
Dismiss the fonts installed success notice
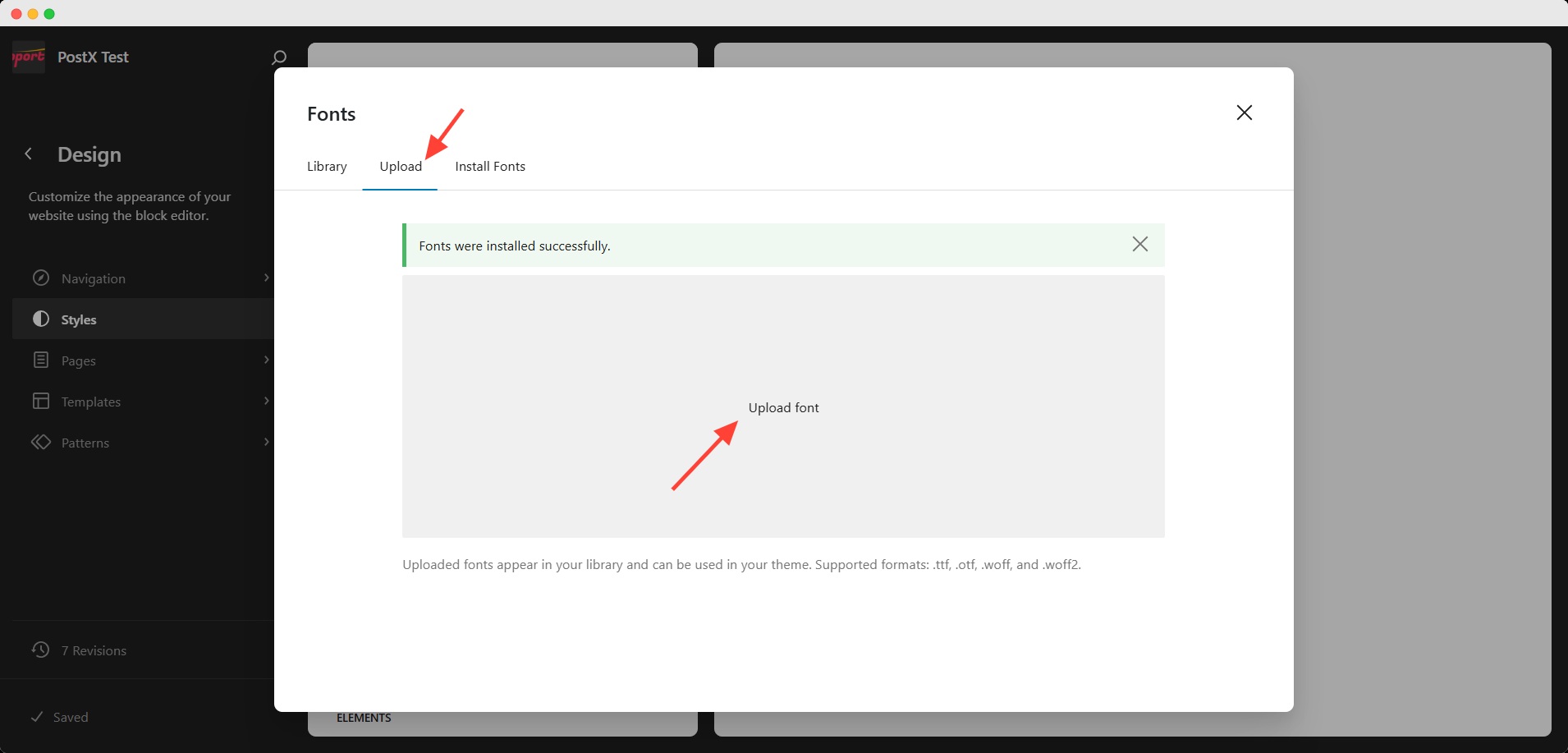pyautogui.click(x=1139, y=244)
